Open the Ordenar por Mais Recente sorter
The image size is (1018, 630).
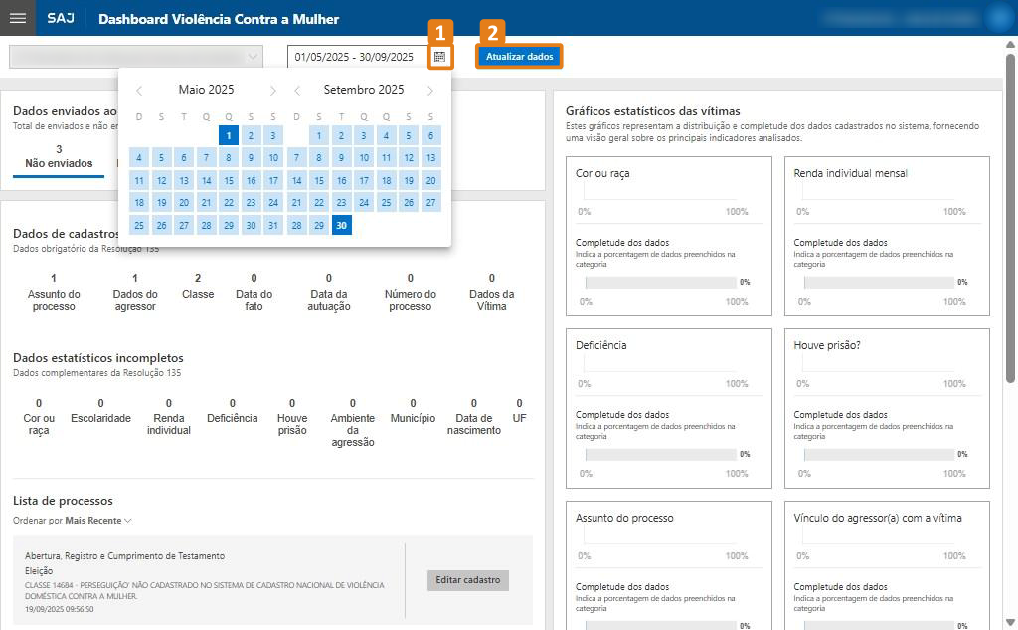click(98, 521)
